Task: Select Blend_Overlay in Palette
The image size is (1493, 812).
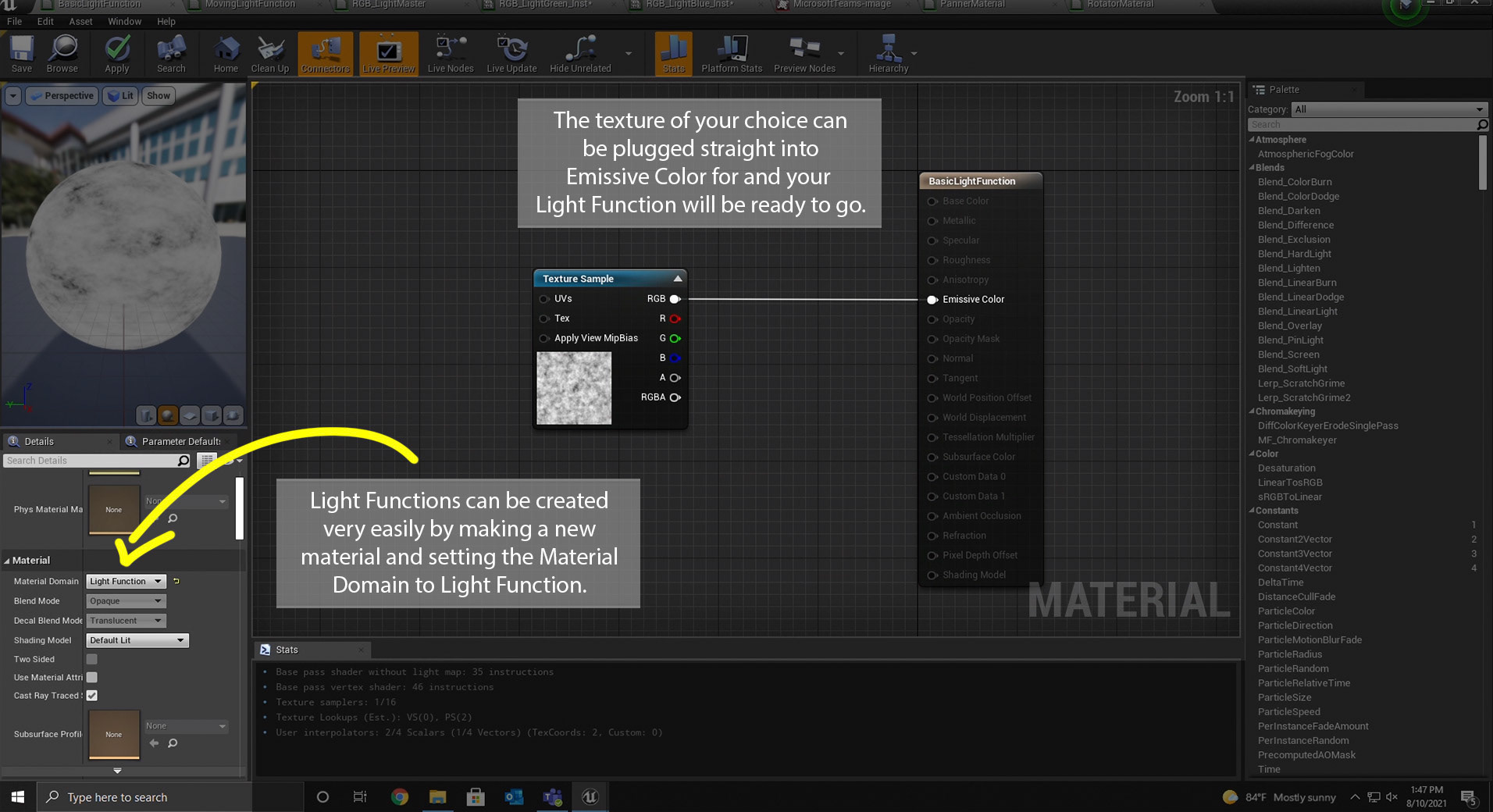Action: pyautogui.click(x=1290, y=326)
